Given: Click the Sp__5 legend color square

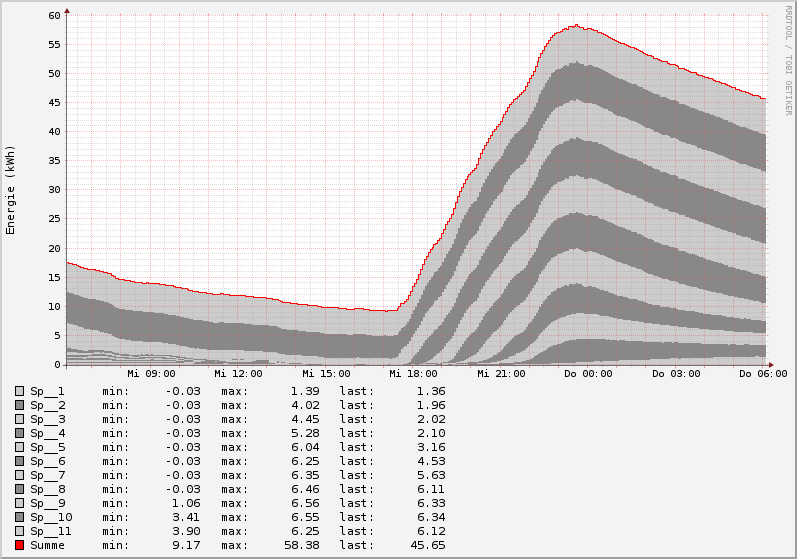Looking at the screenshot, I should (x=19, y=447).
